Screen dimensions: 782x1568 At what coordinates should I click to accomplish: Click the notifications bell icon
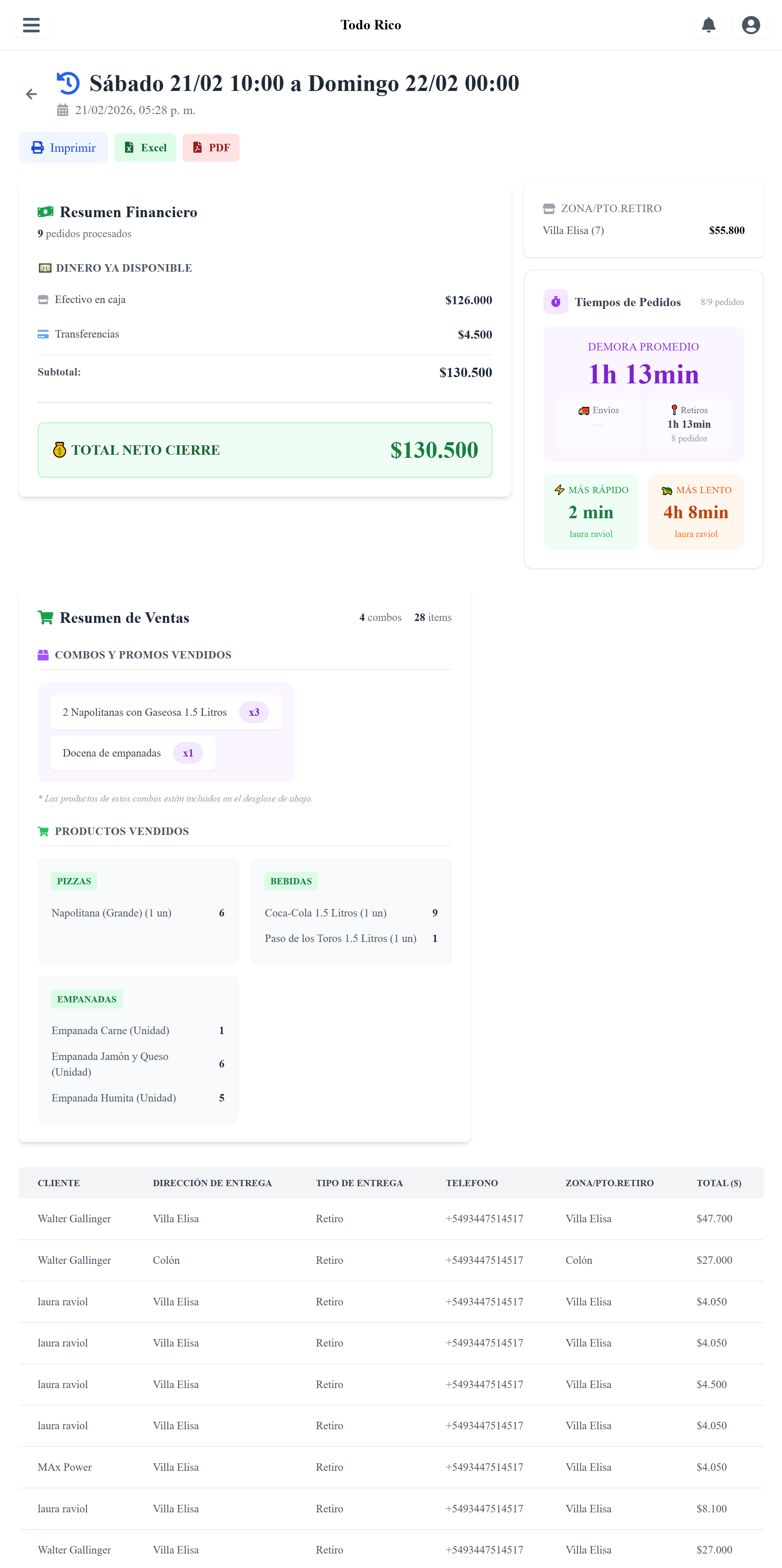coord(708,25)
